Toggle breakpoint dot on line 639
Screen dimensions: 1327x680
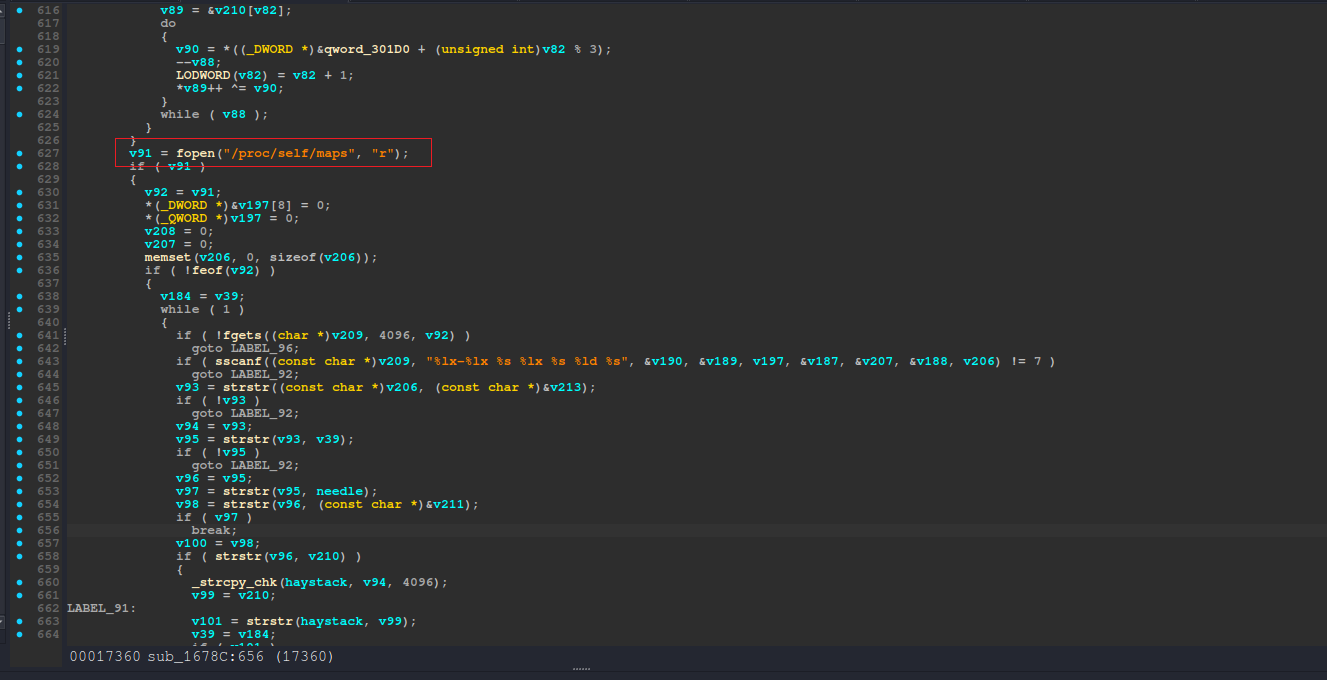(x=21, y=309)
